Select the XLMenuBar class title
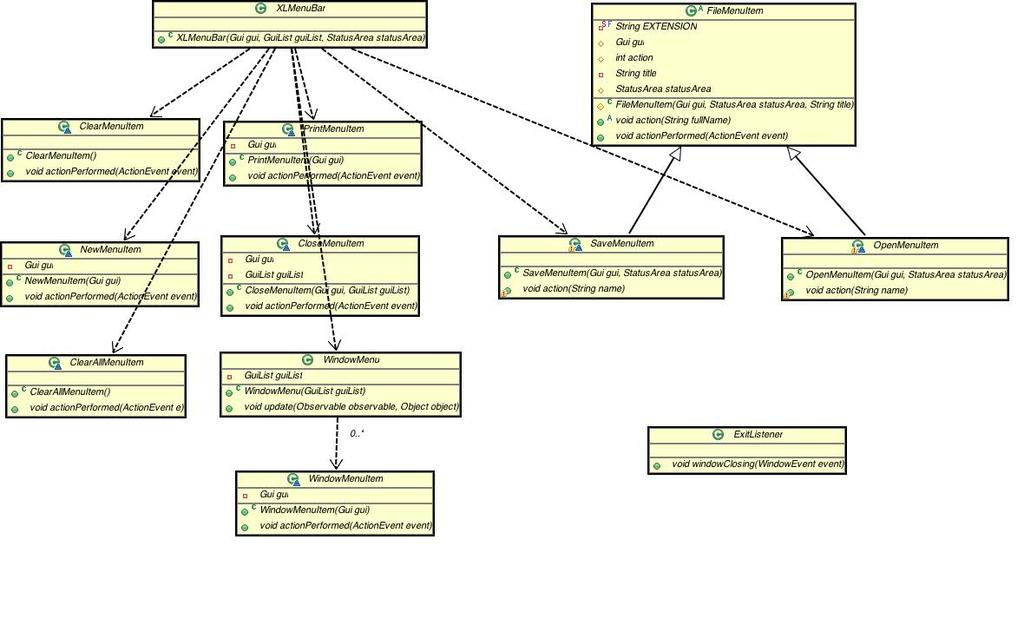The width and height of the screenshot is (1024, 625). (301, 8)
